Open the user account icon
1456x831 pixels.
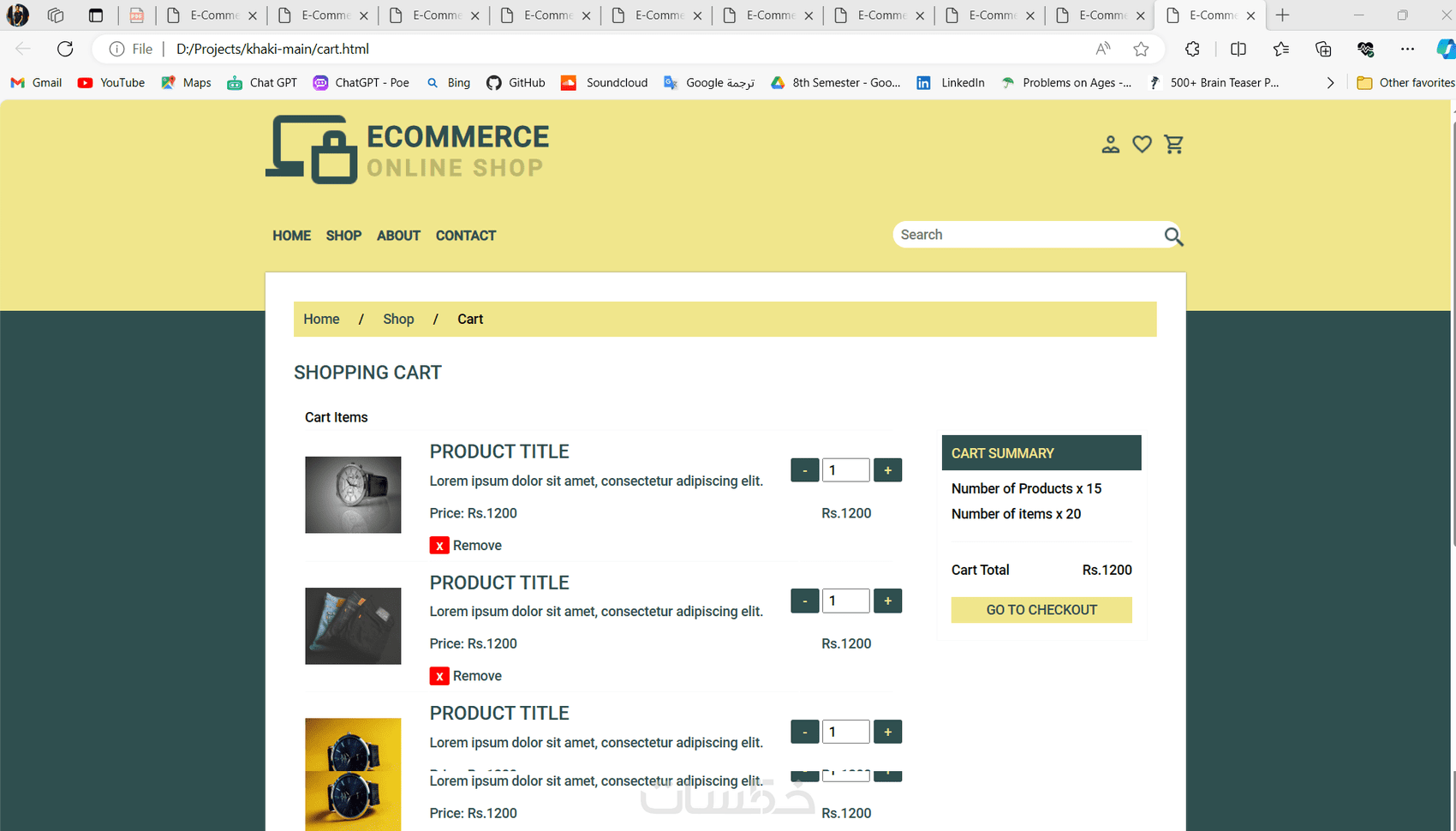click(1110, 145)
